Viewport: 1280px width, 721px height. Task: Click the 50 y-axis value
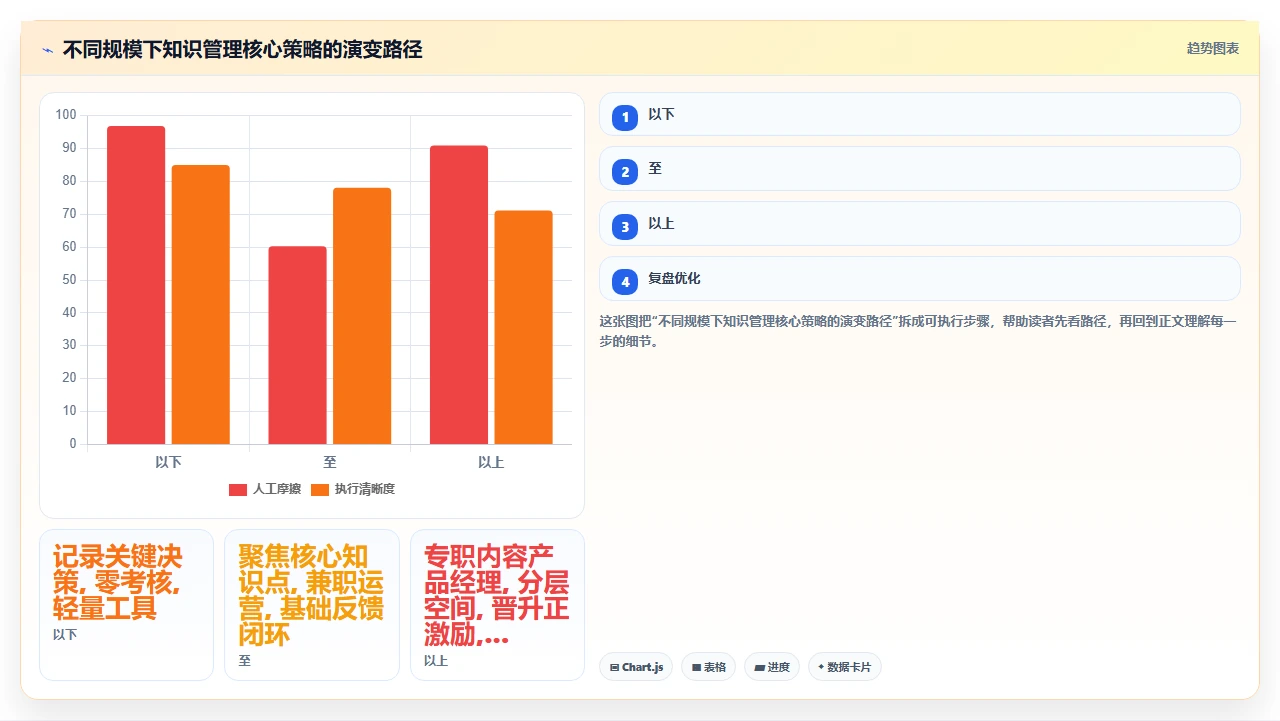click(x=69, y=279)
